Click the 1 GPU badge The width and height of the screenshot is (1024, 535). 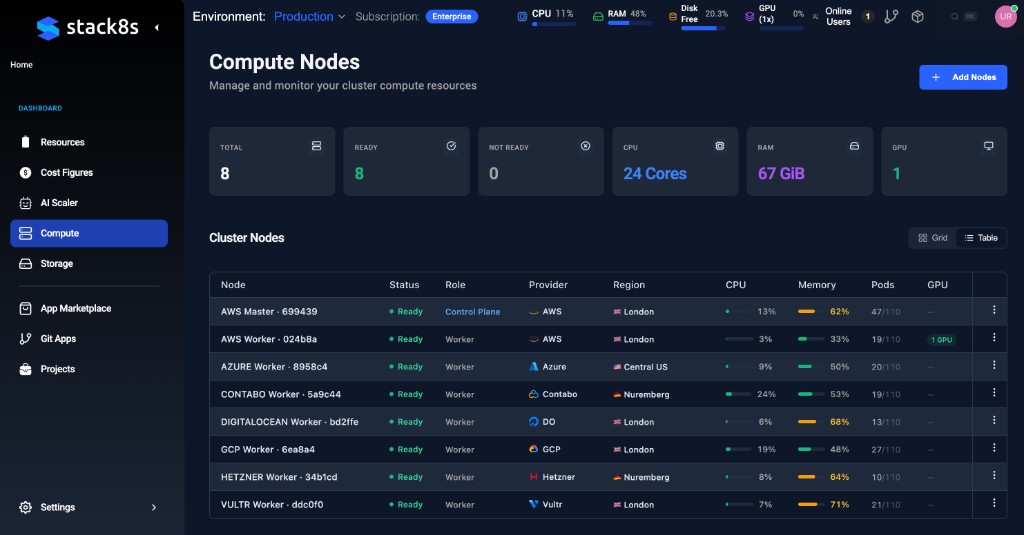(942, 340)
